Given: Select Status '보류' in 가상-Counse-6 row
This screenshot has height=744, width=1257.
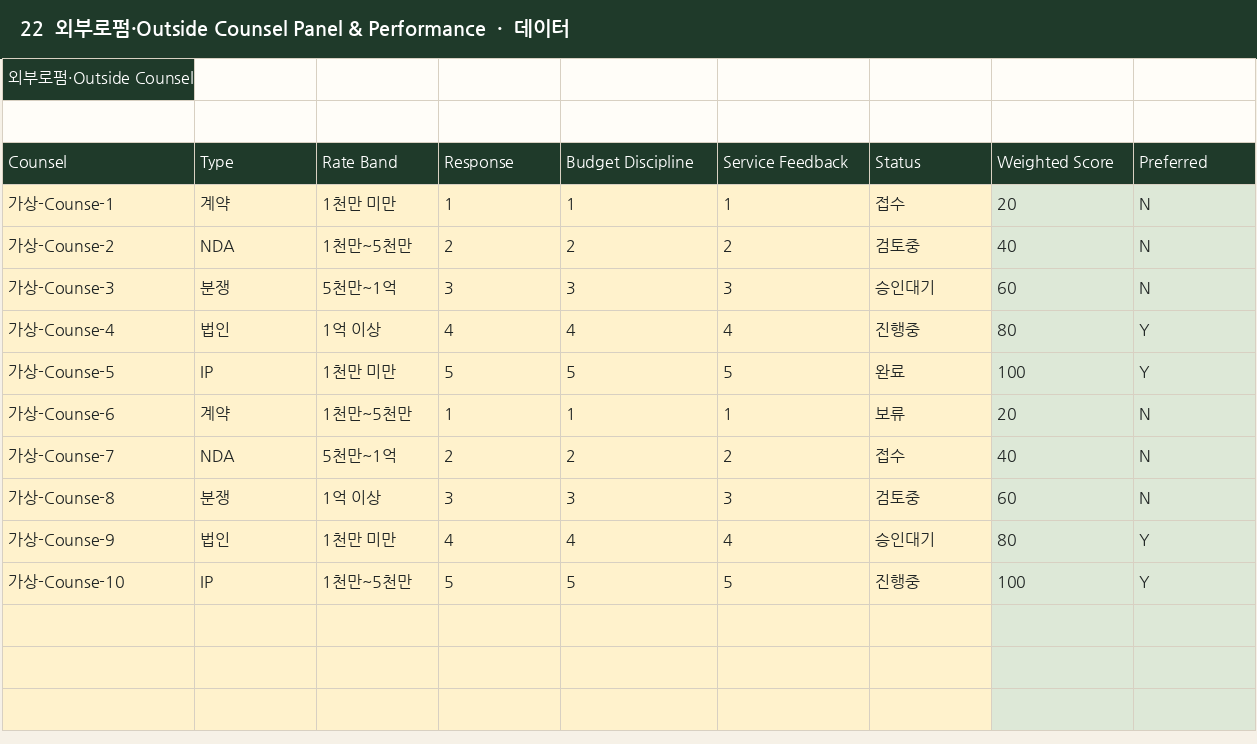Looking at the screenshot, I should [930, 415].
